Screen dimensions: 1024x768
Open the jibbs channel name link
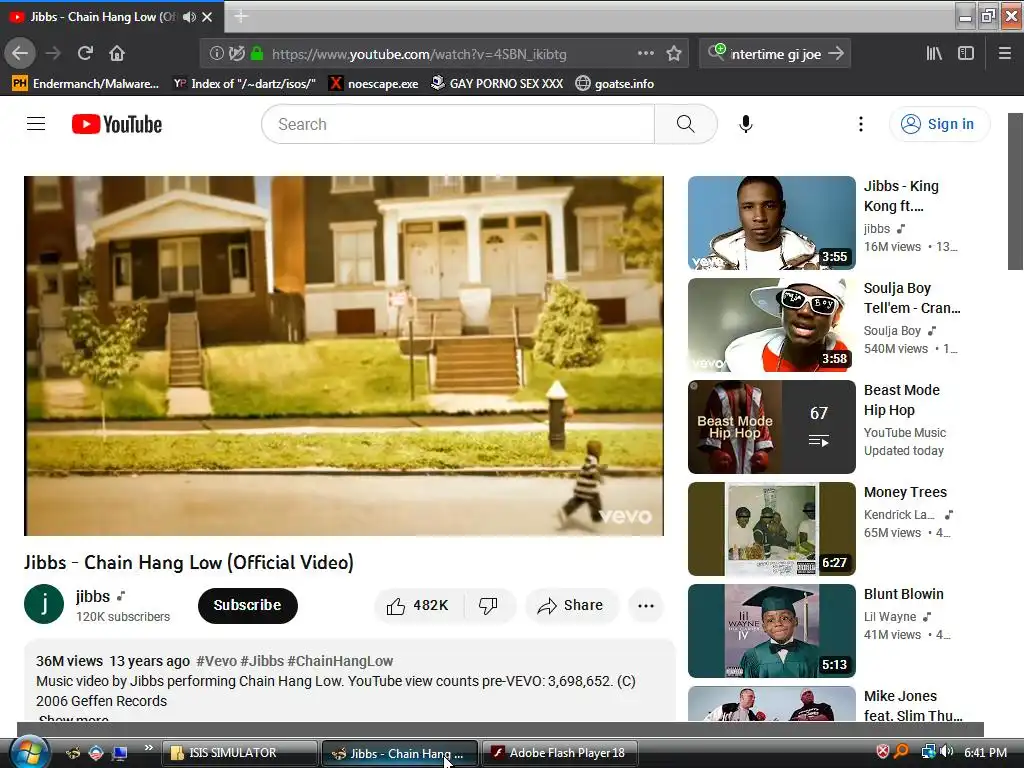(93, 596)
